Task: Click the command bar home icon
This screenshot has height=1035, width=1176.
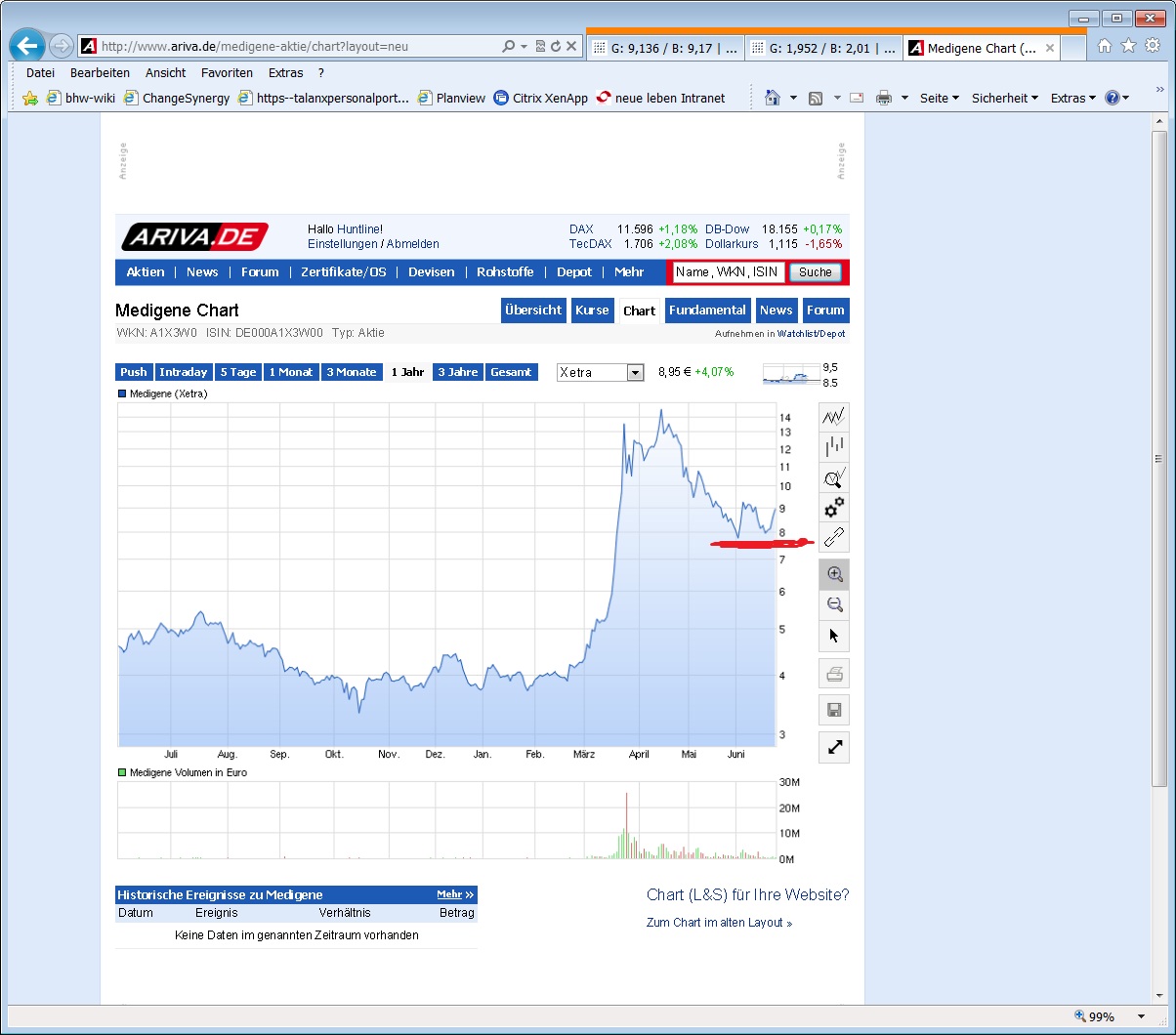Action: [772, 98]
